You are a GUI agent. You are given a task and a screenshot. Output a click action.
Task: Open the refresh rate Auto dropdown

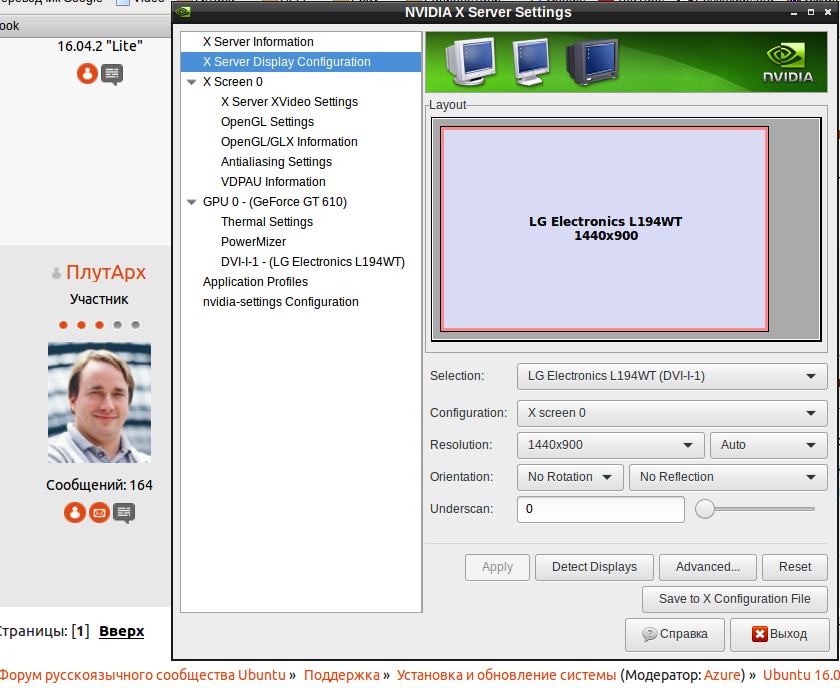pos(769,445)
